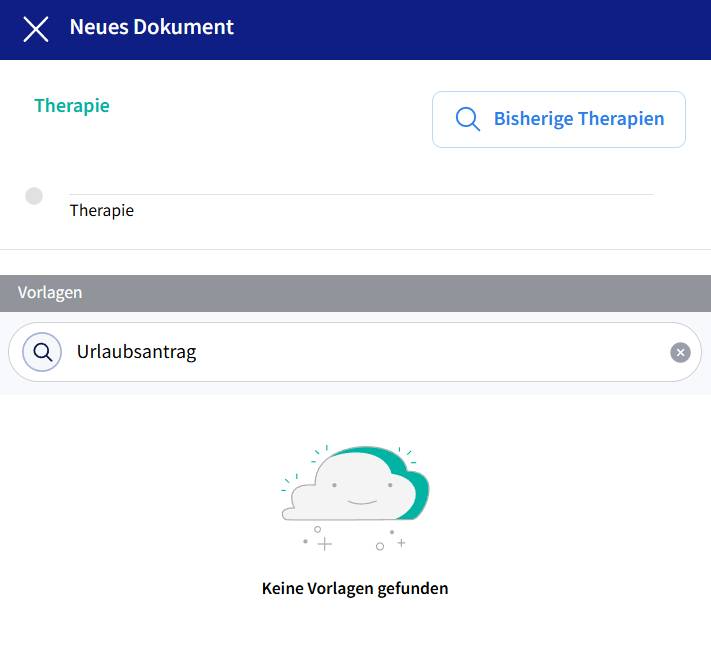The image size is (711, 647).
Task: Click the word Urlaubsantrag in search box
Action: [136, 352]
